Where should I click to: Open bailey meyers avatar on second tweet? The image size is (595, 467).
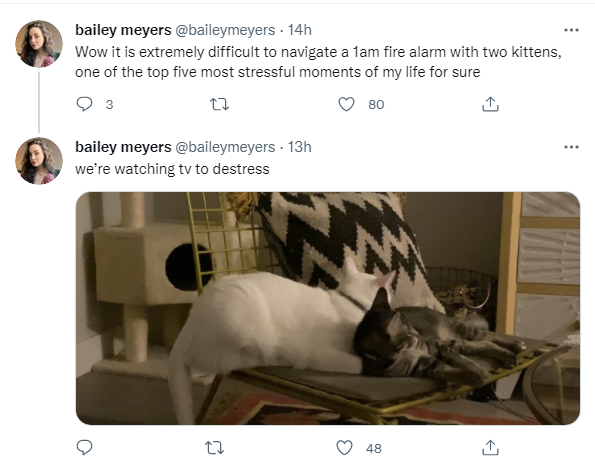(x=39, y=161)
